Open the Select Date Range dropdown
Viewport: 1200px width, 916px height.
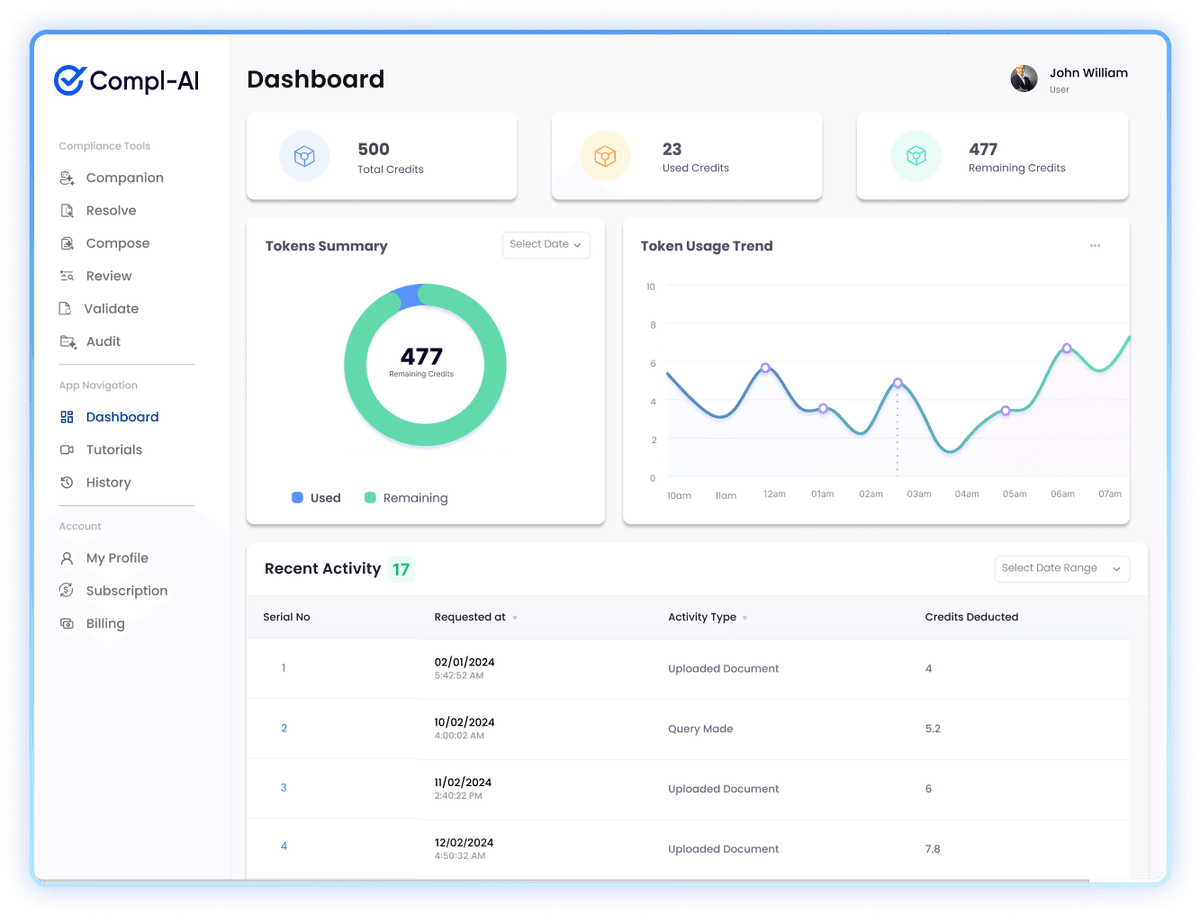pos(1062,568)
